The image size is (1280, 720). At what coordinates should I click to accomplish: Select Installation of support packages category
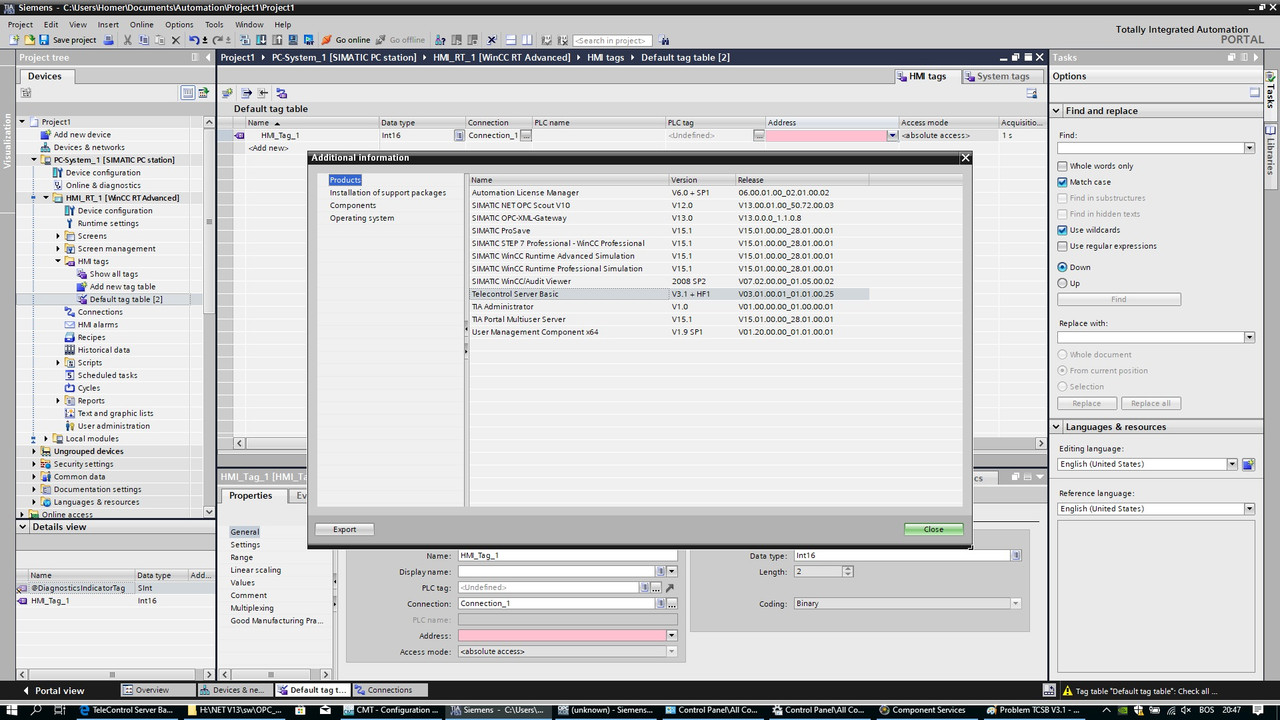coord(388,193)
